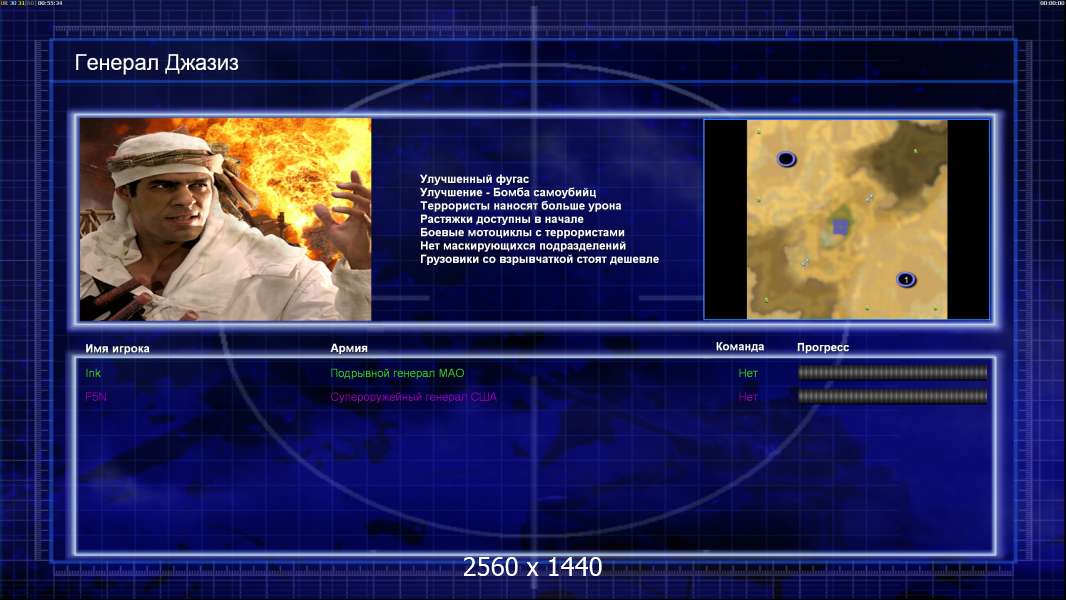
Task: Click the General Джазиз portrait image
Action: [226, 219]
